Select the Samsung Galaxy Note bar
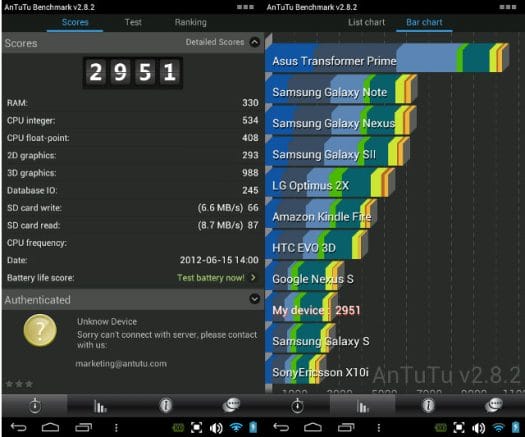This screenshot has width=525, height=437. click(341, 89)
